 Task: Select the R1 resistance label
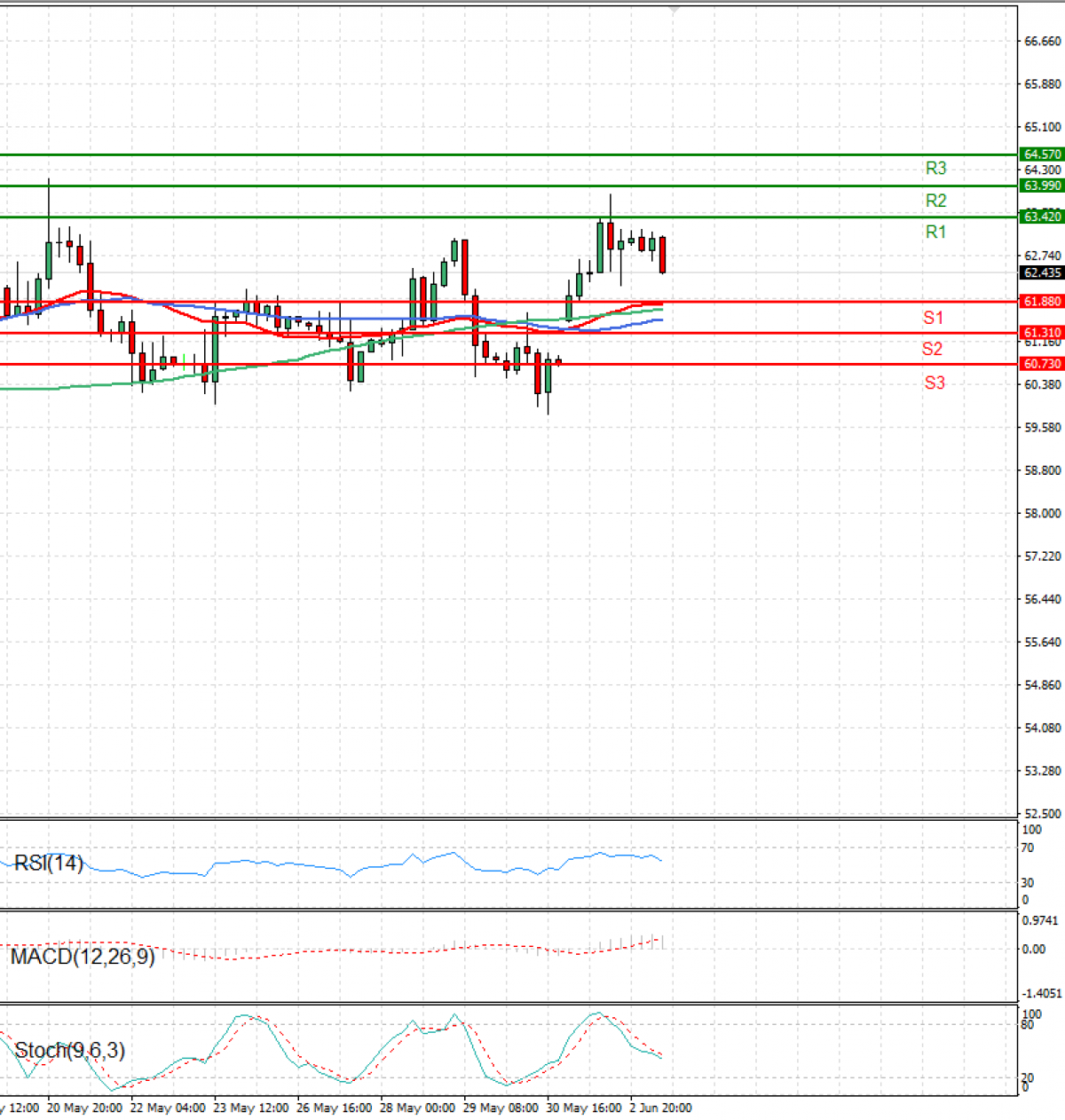coord(934,232)
